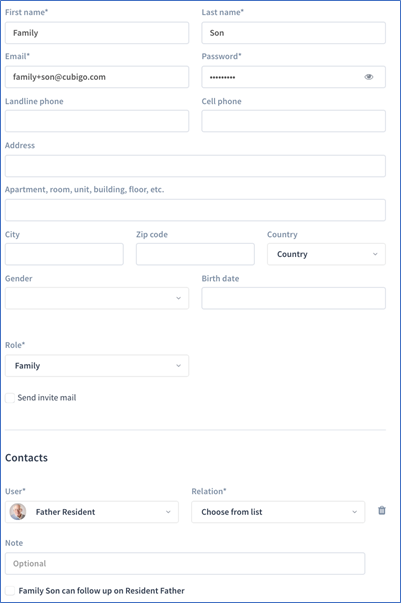Click into the Cell phone field

[293, 121]
